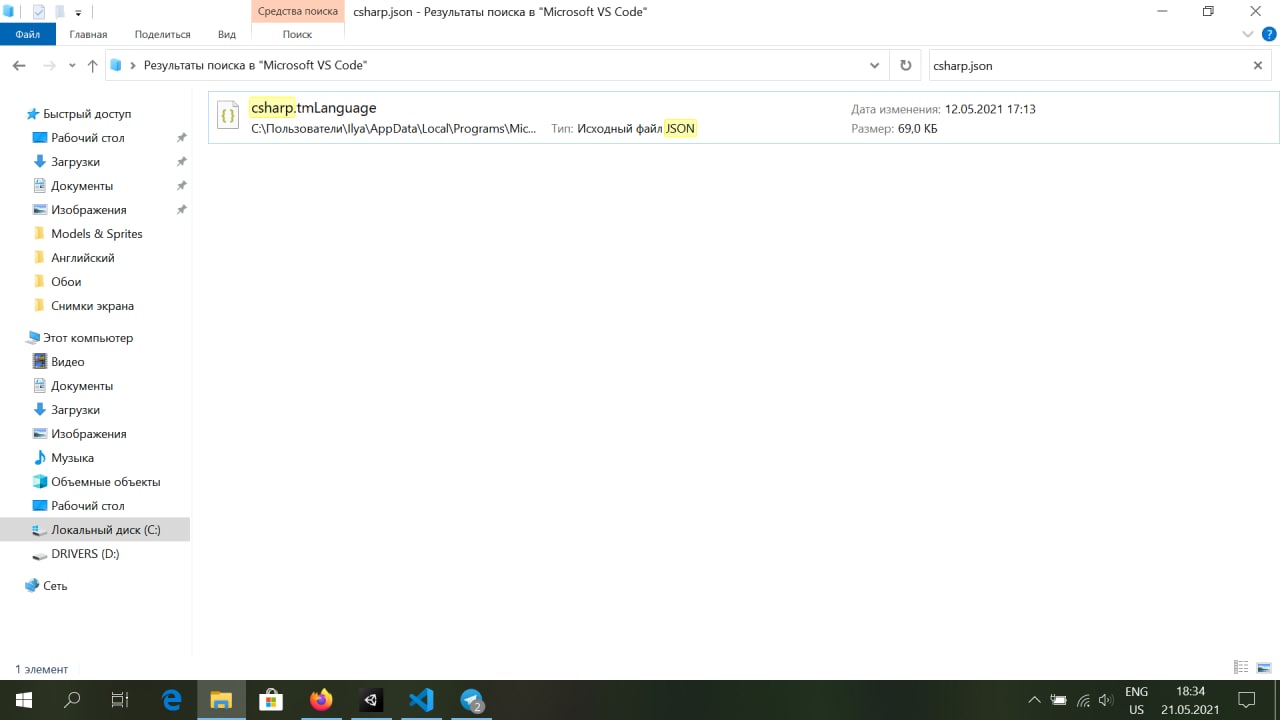Open Сеть in navigation pane

(x=55, y=586)
